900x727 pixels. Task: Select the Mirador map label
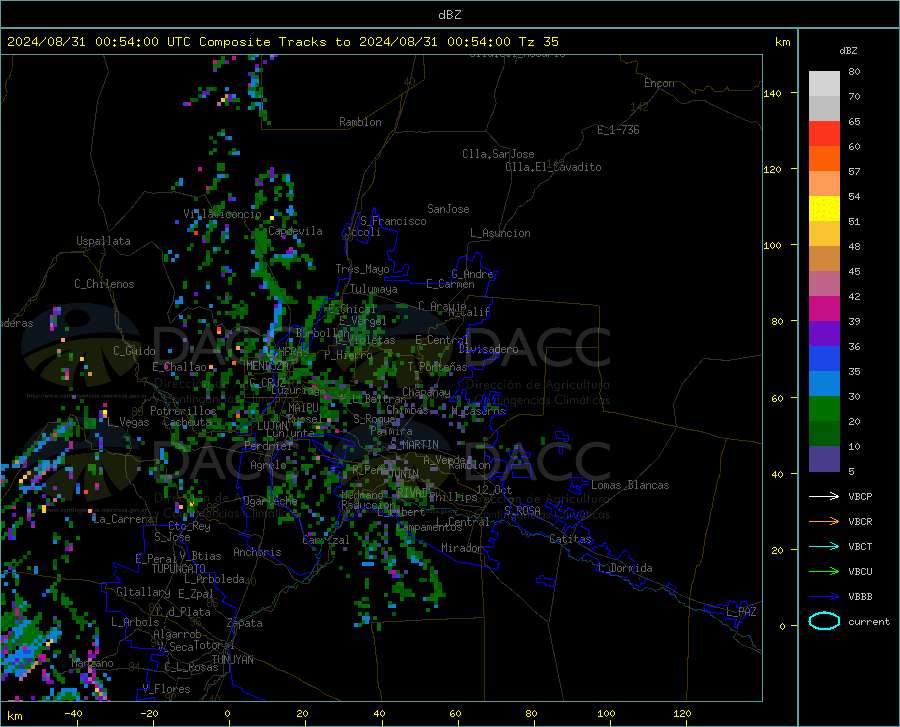461,548
